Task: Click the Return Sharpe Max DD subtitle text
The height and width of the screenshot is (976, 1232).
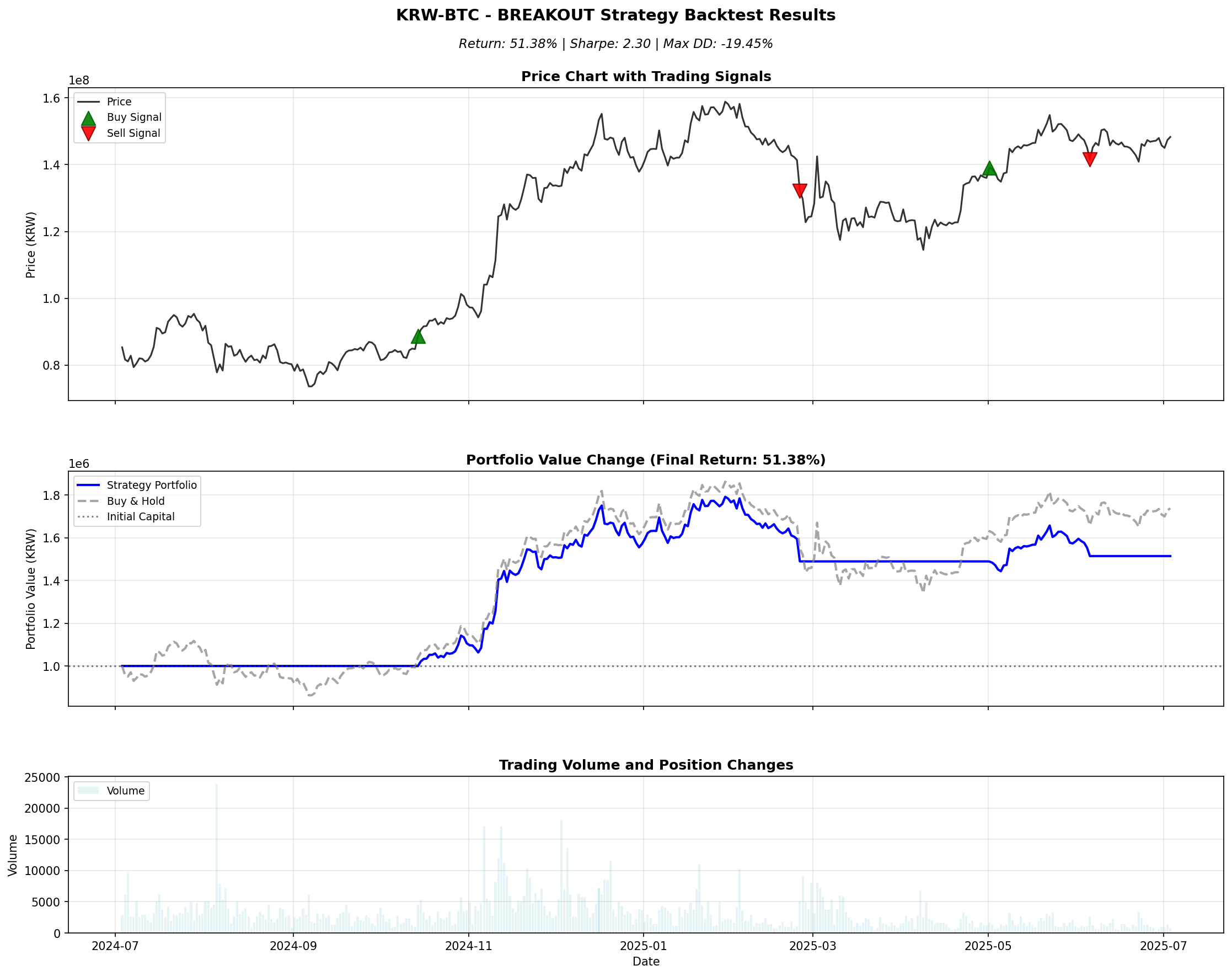Action: [615, 44]
